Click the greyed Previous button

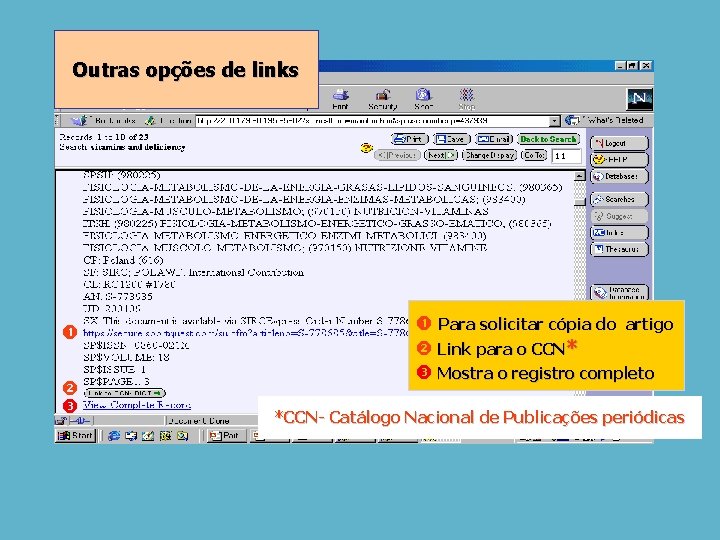(x=397, y=155)
